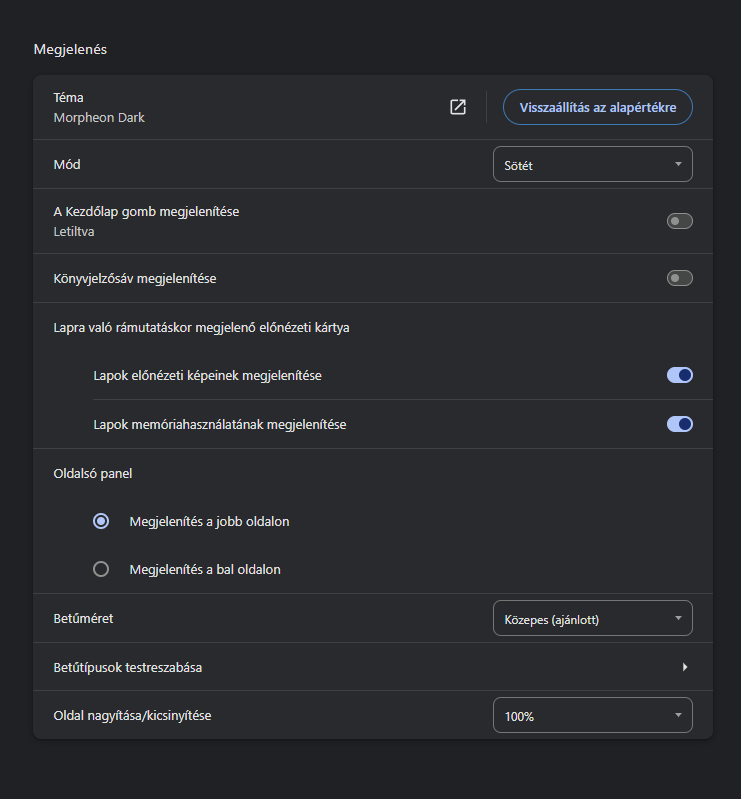
Task: Click the arrow icon beside Betűtípusok testreszabása
Action: click(x=685, y=667)
